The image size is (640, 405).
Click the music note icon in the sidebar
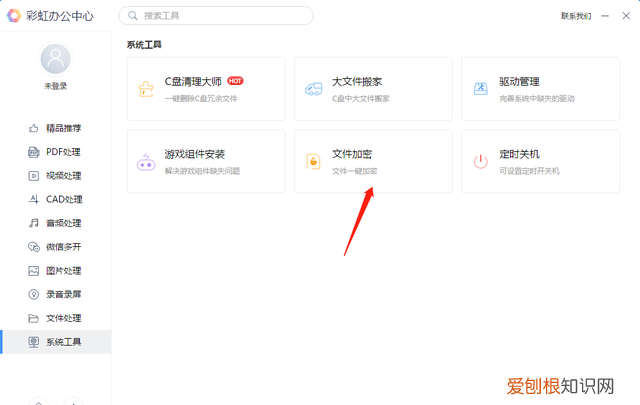(33, 223)
